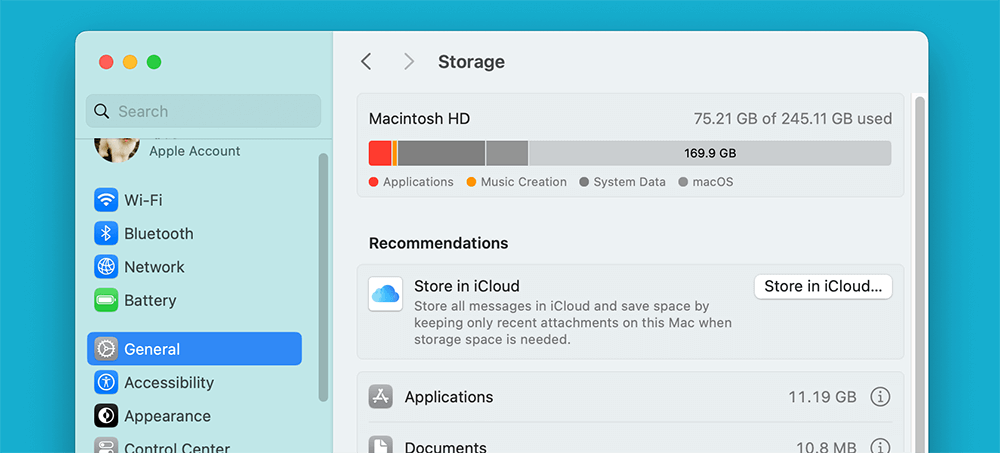
Task: Click the 10.8 MB Documents size value
Action: tap(826, 446)
